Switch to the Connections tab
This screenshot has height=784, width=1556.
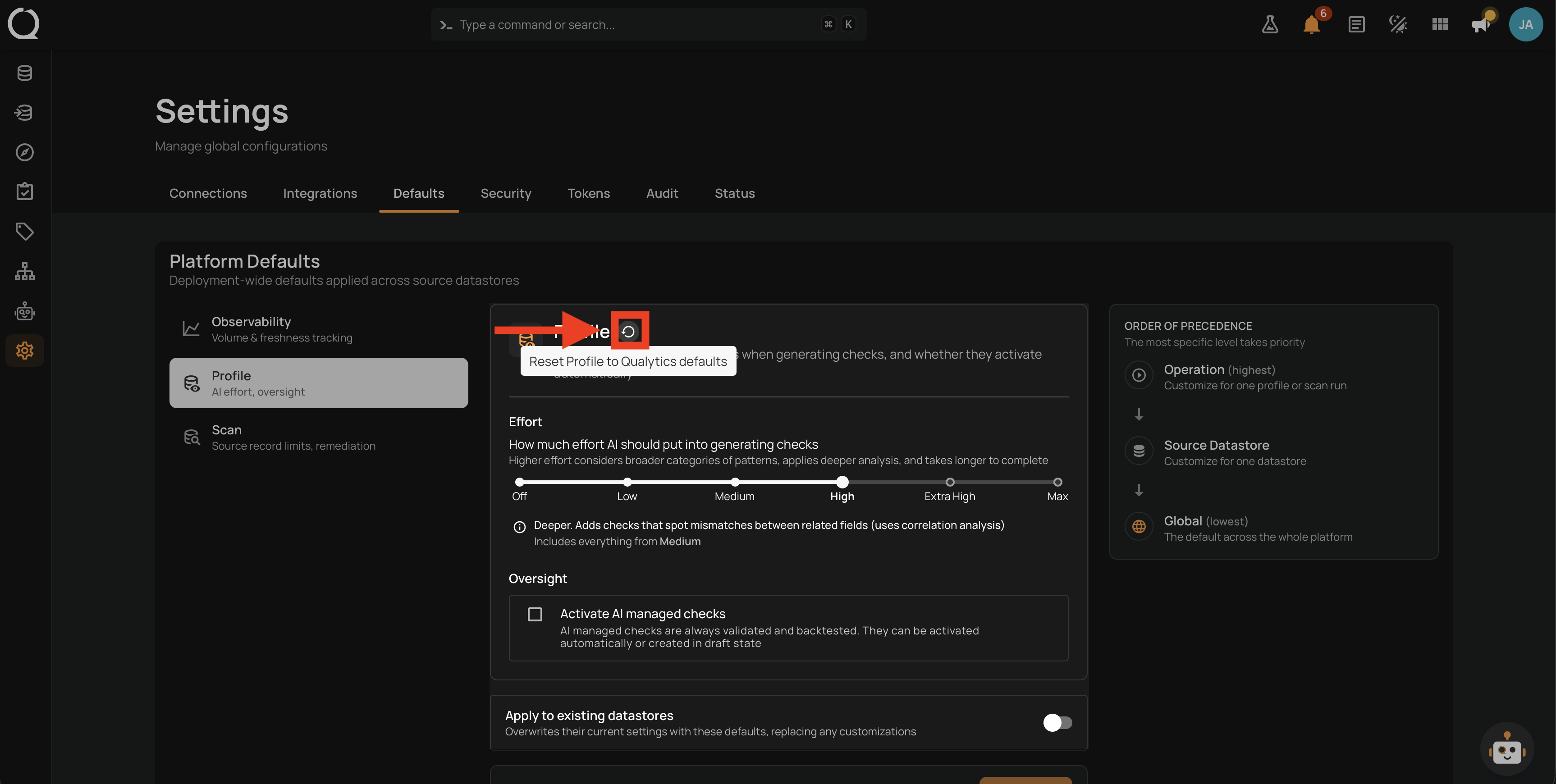[208, 193]
